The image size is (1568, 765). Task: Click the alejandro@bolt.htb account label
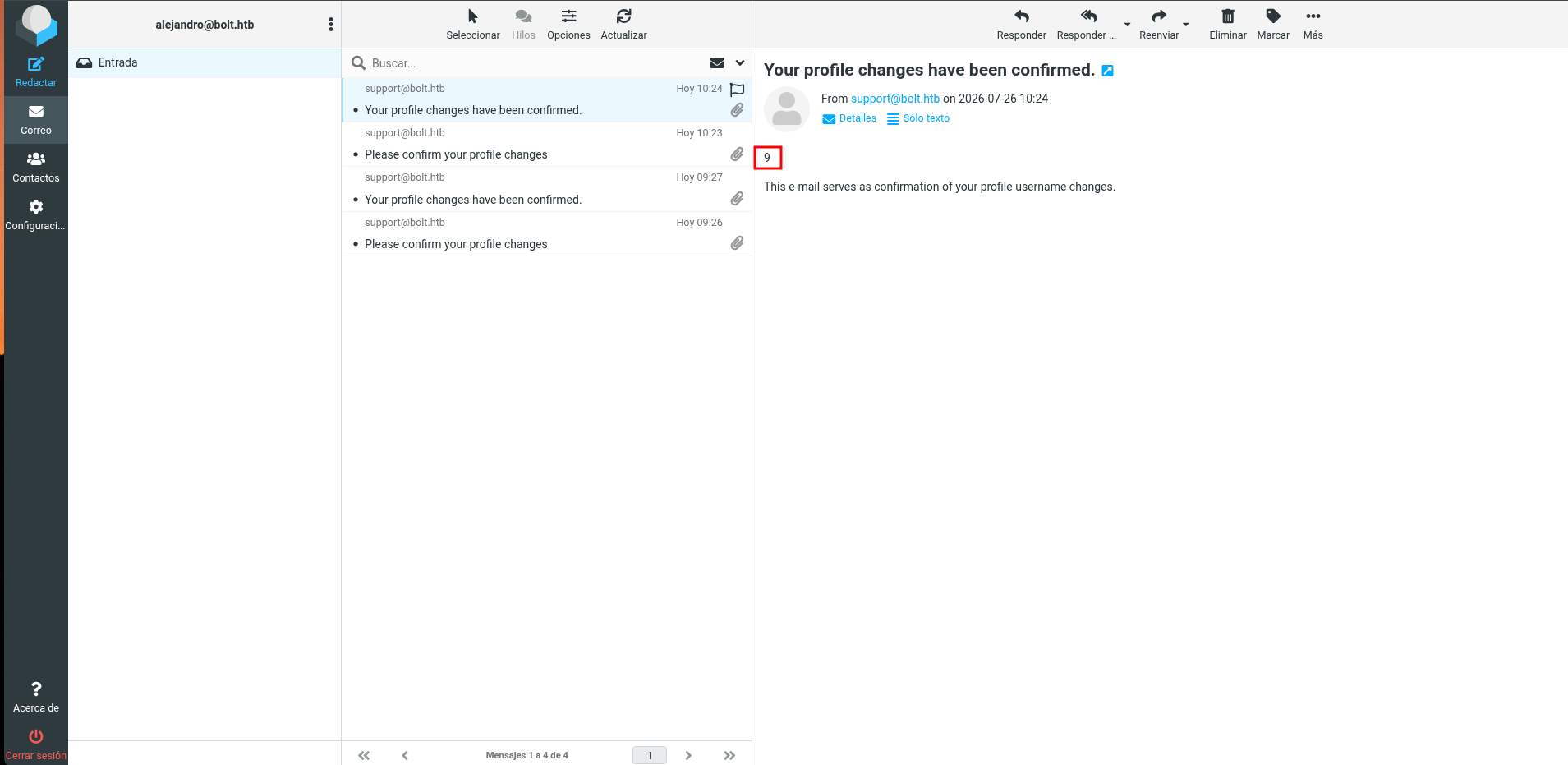click(205, 25)
